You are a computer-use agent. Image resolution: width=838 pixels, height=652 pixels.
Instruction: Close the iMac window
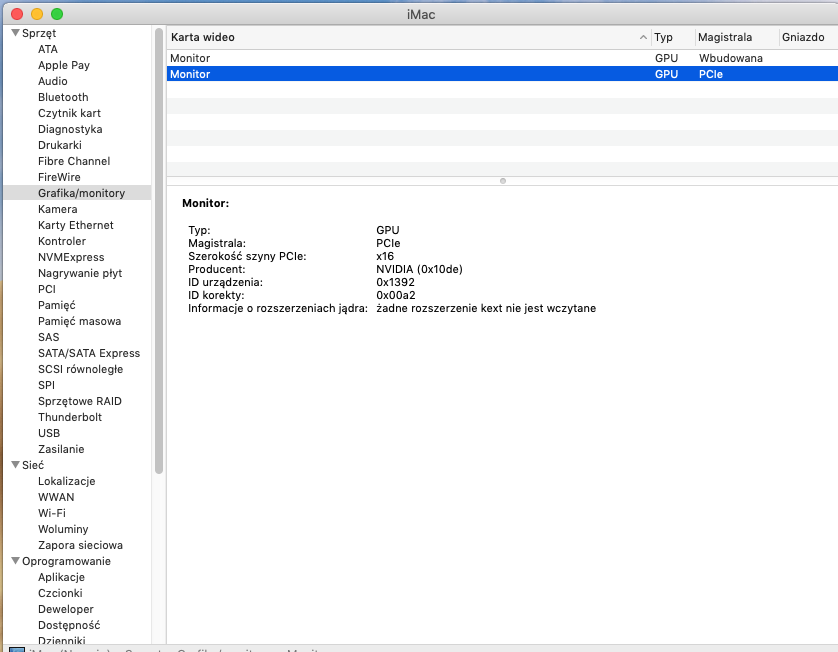click(17, 14)
